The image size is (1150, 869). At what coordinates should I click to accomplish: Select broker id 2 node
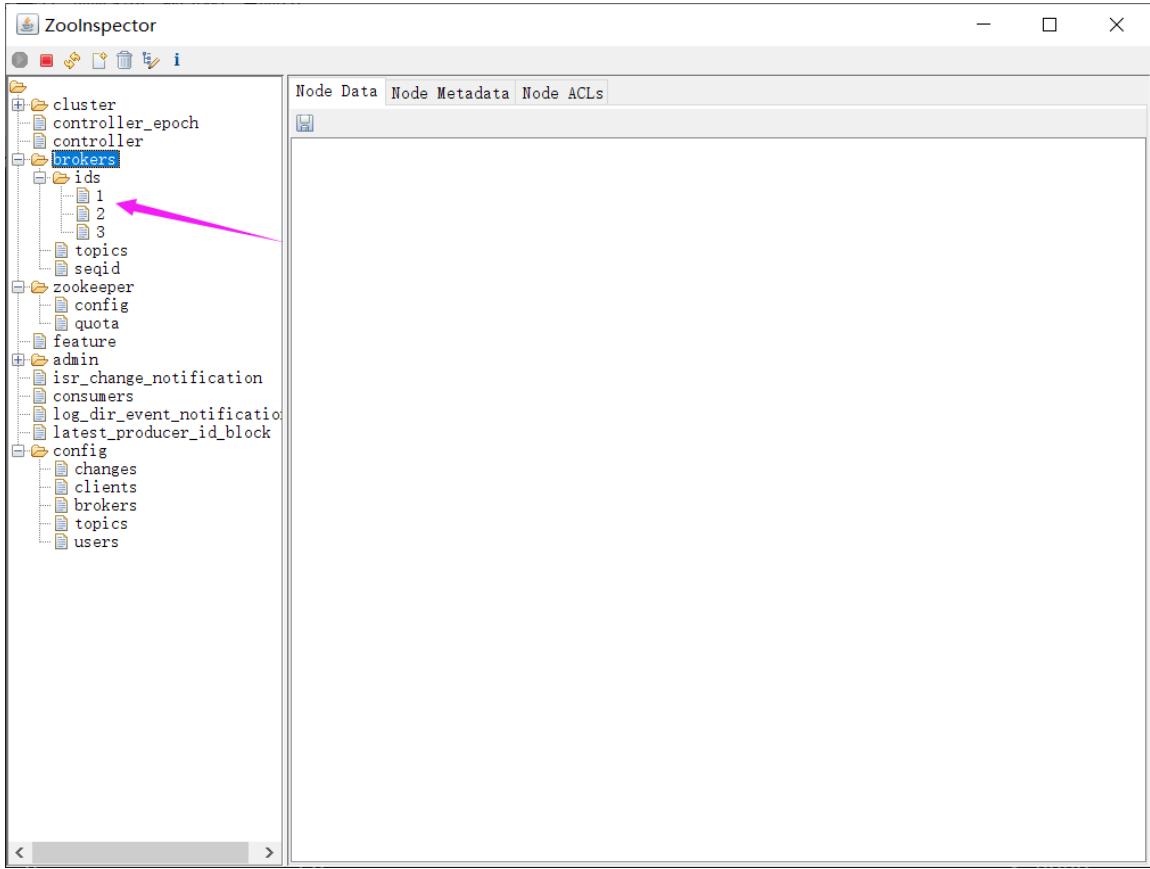click(100, 214)
